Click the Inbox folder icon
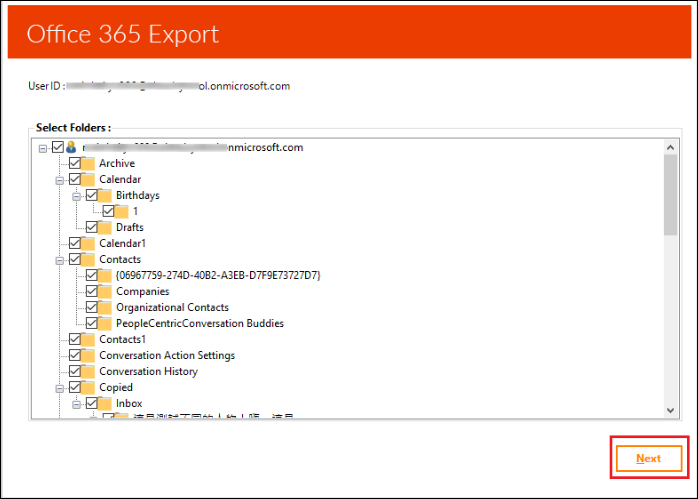 click(105, 404)
